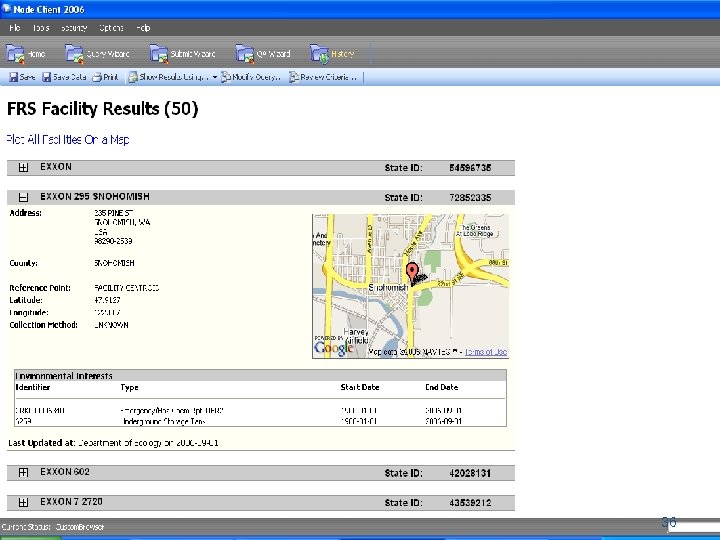The height and width of the screenshot is (540, 720).
Task: Open the File menu
Action: (x=16, y=27)
